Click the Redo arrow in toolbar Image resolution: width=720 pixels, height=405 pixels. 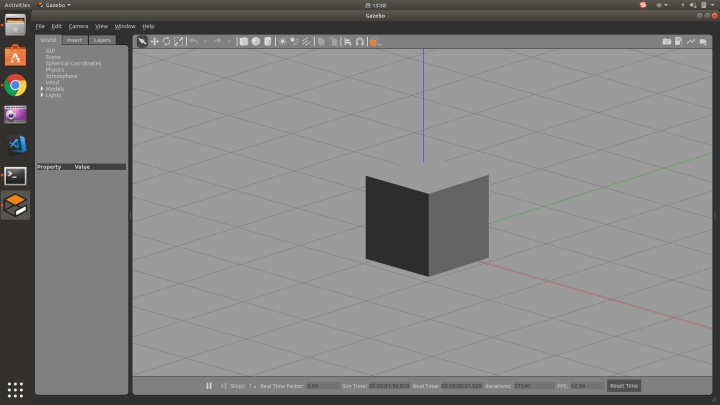pos(217,42)
